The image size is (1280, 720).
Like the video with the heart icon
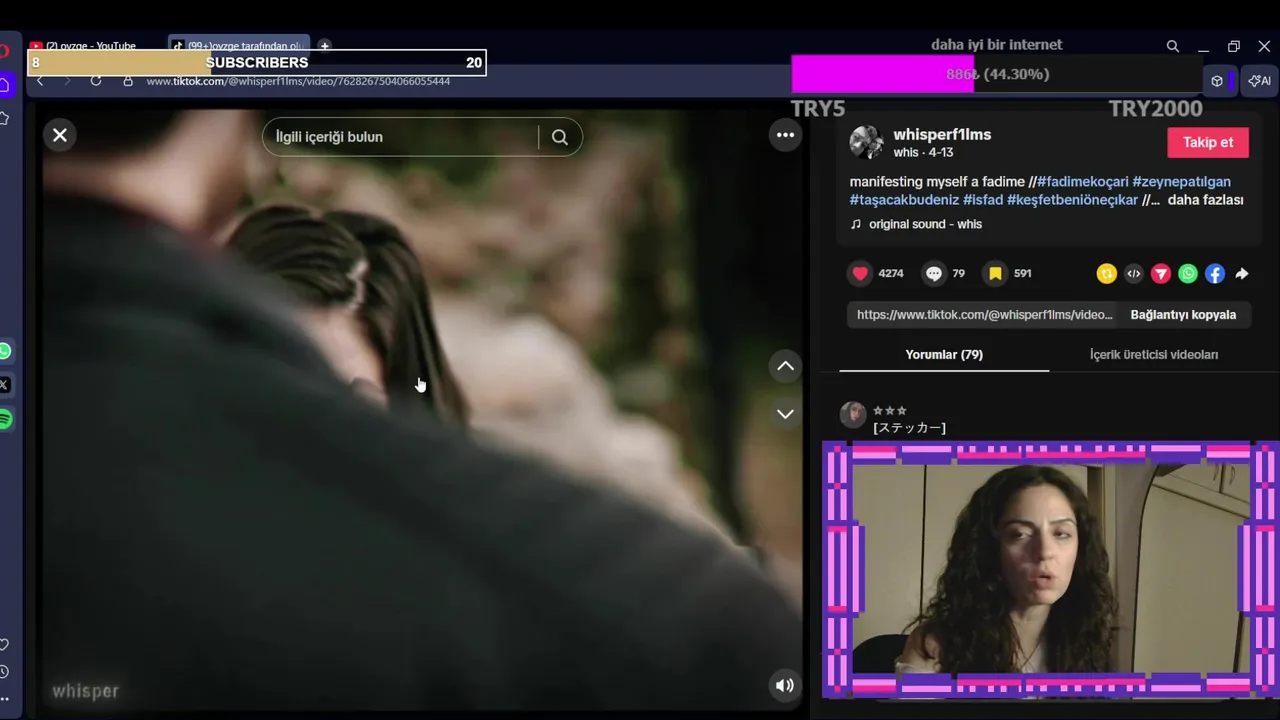[860, 273]
